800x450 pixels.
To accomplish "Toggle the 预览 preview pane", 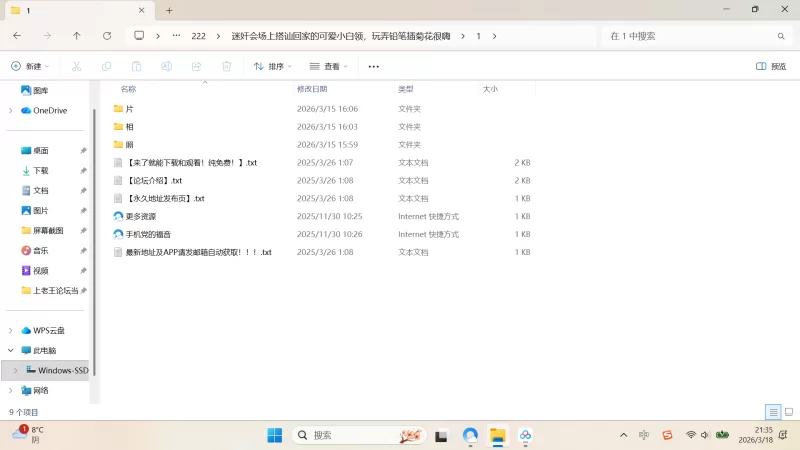I will tap(770, 66).
